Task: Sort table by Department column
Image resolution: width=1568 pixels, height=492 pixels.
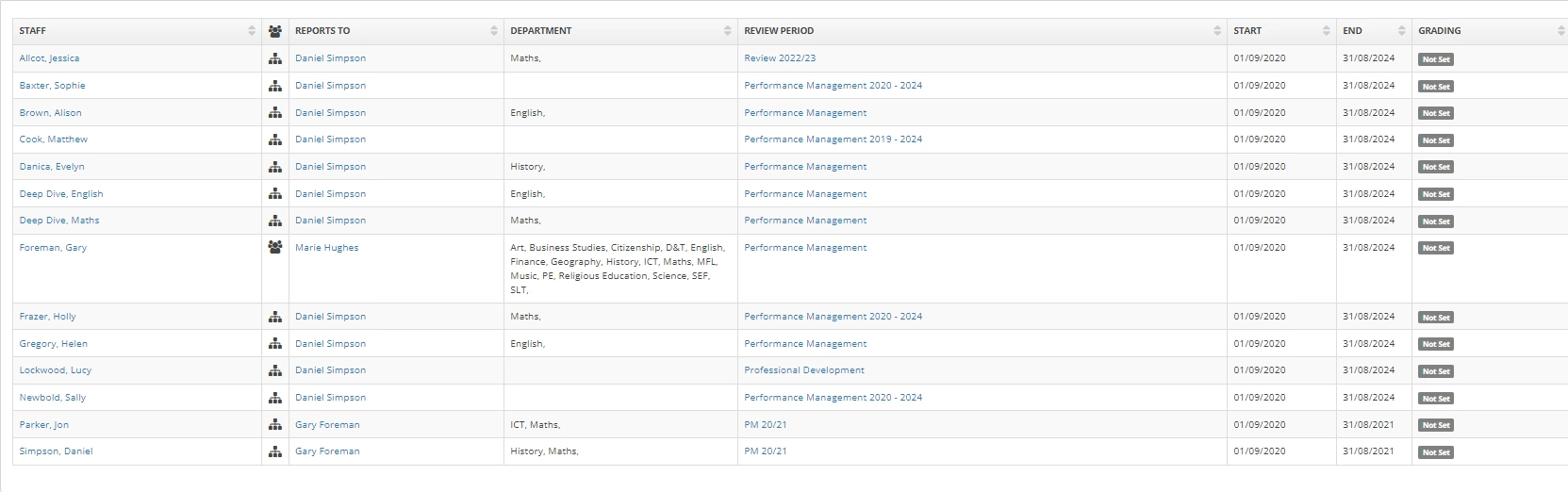Action: pyautogui.click(x=619, y=31)
